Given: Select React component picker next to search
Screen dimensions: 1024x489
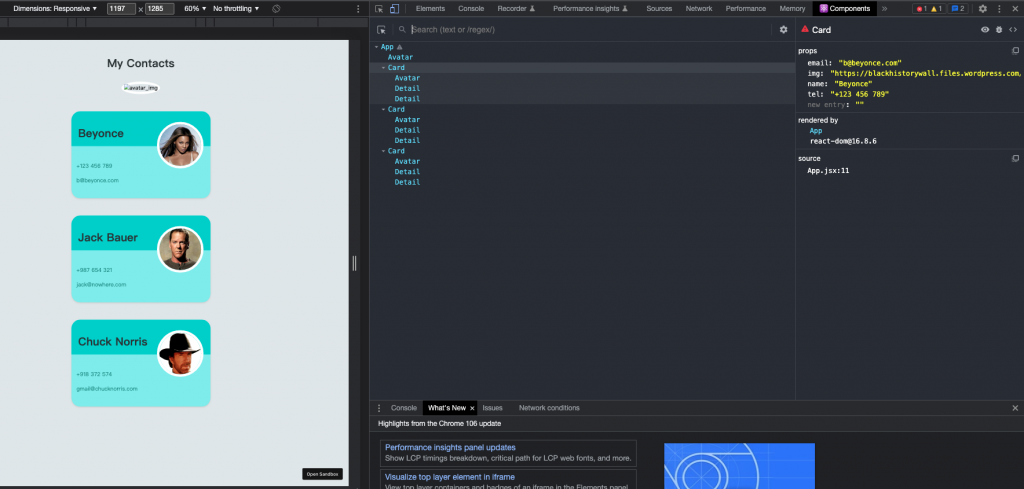Looking at the screenshot, I should pyautogui.click(x=381, y=29).
